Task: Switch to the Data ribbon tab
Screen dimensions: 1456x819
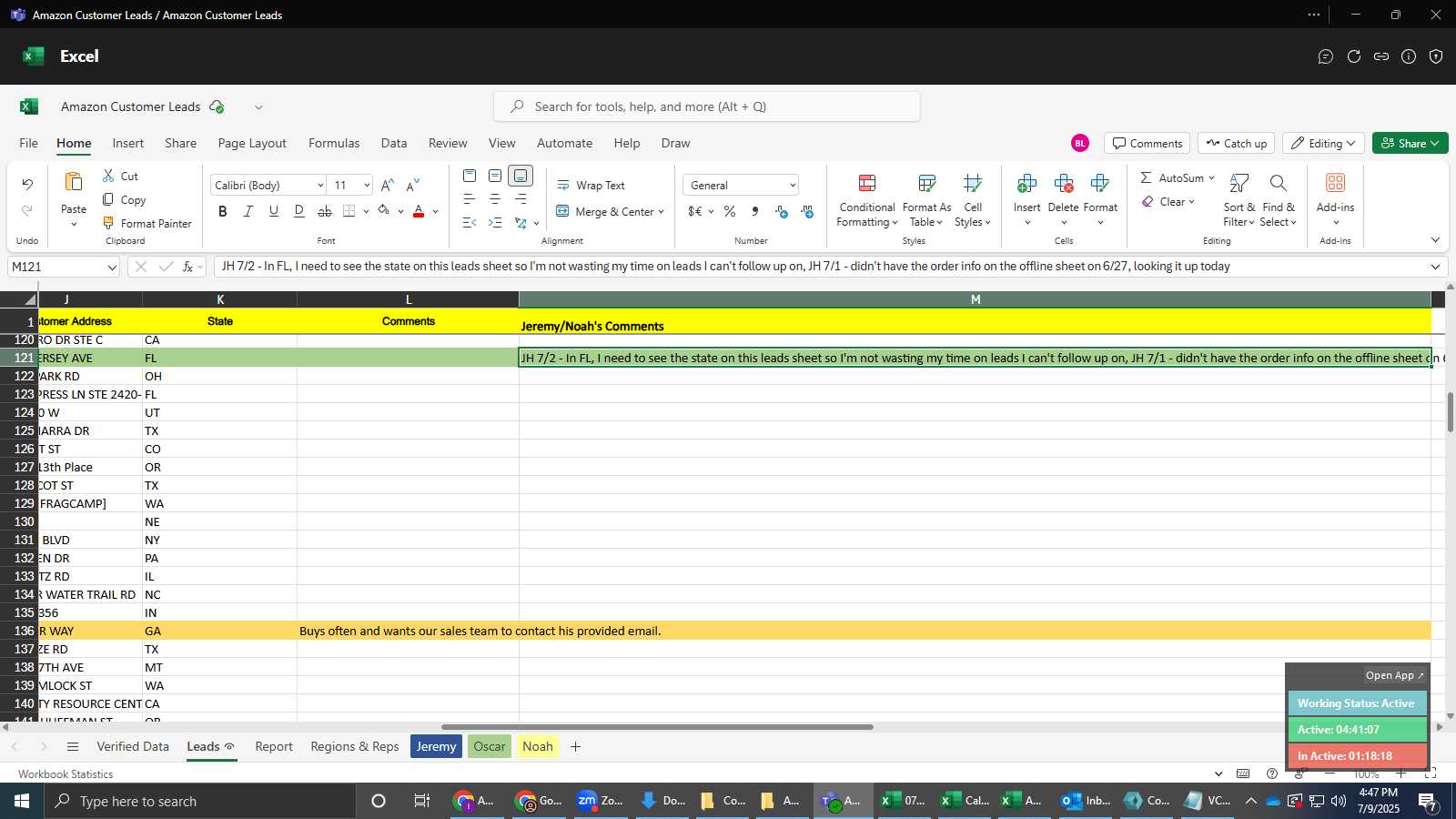Action: (394, 143)
